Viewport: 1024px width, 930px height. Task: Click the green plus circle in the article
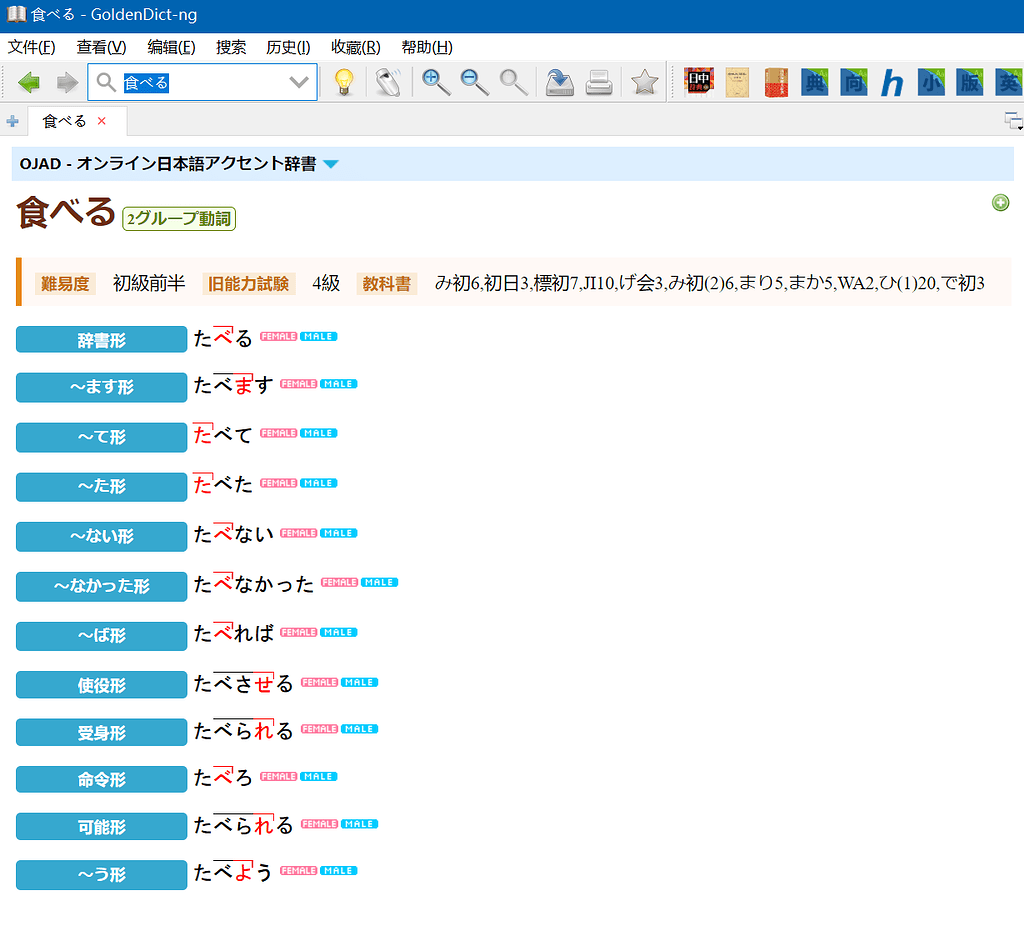tap(1000, 203)
